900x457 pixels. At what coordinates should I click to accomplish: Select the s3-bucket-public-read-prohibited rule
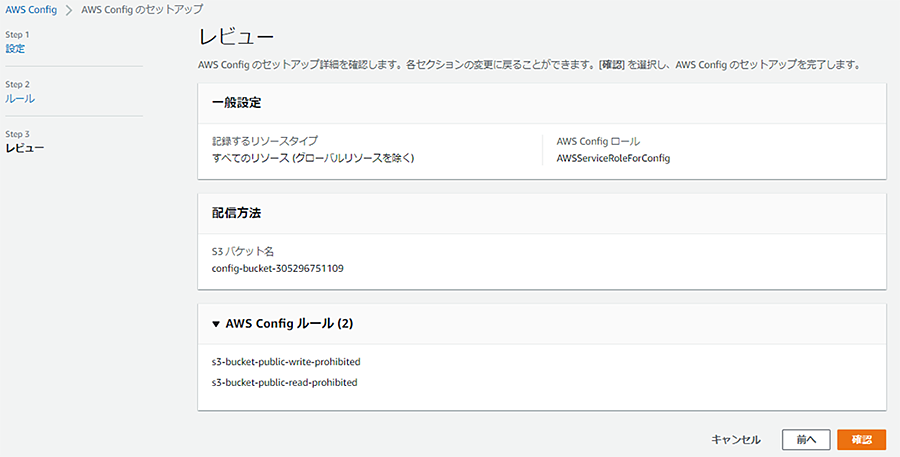point(284,382)
